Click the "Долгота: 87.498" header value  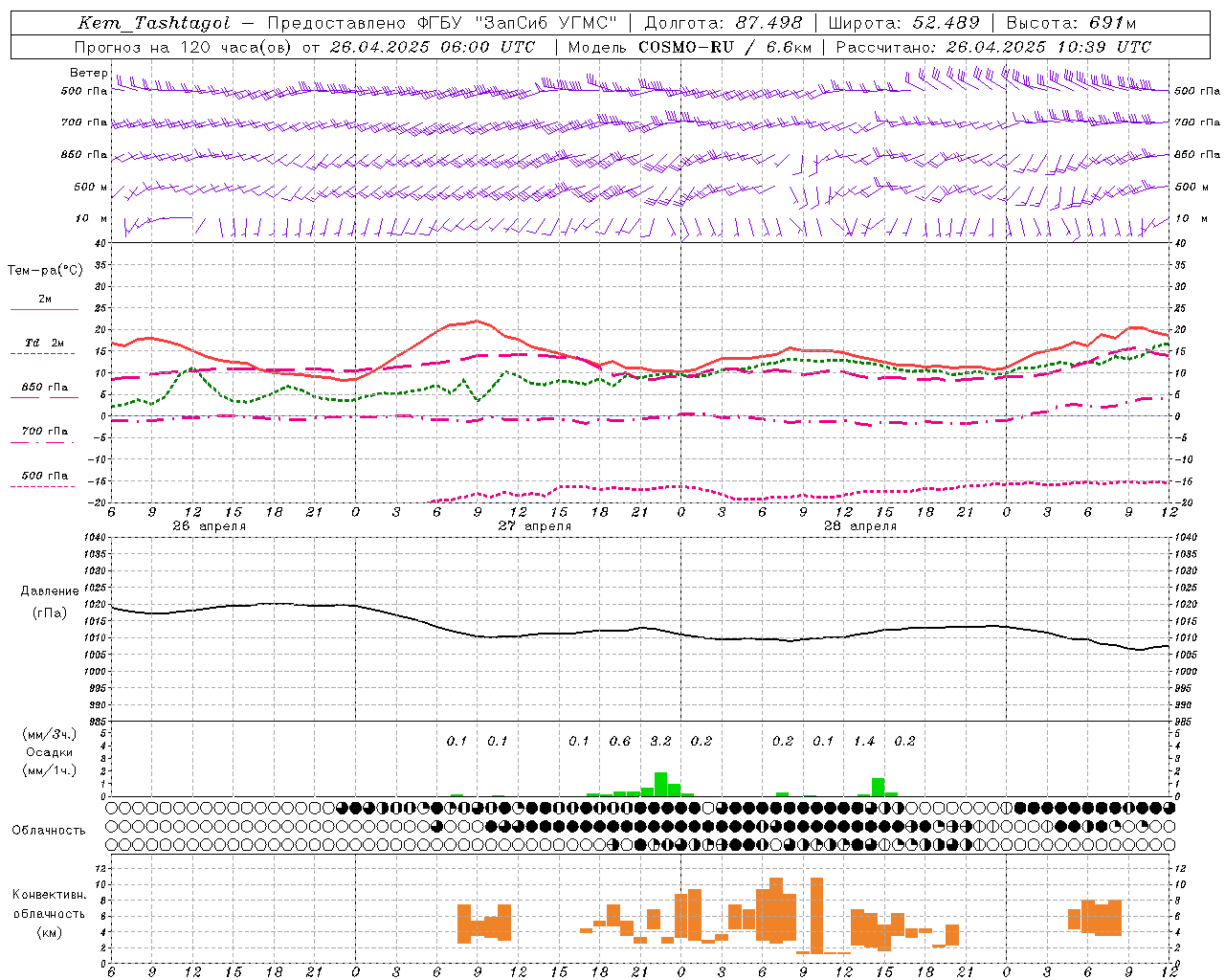point(724,23)
